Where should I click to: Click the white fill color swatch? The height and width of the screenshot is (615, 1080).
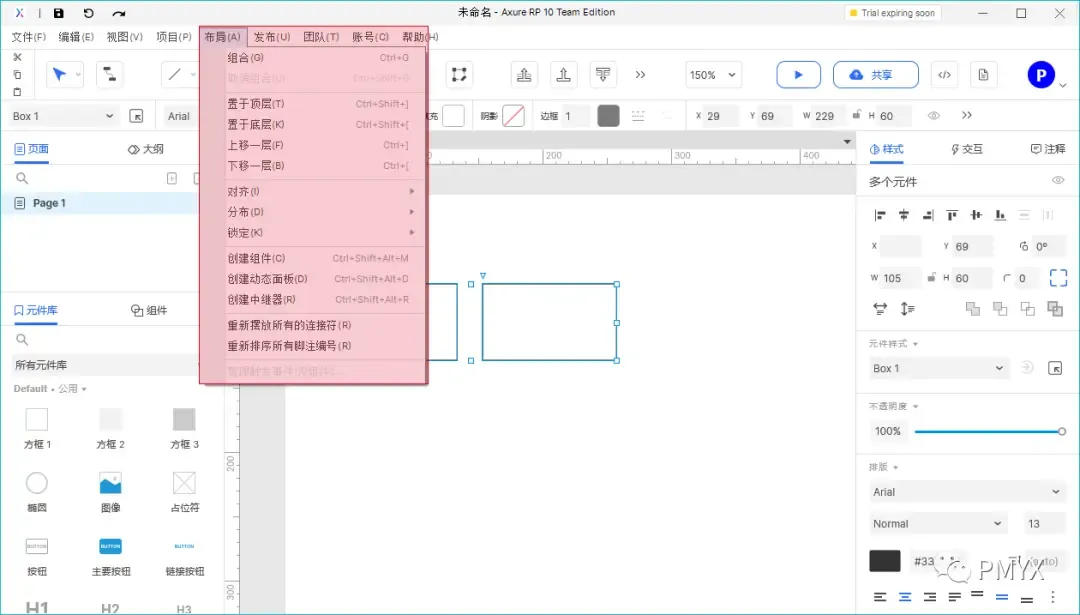coord(453,116)
